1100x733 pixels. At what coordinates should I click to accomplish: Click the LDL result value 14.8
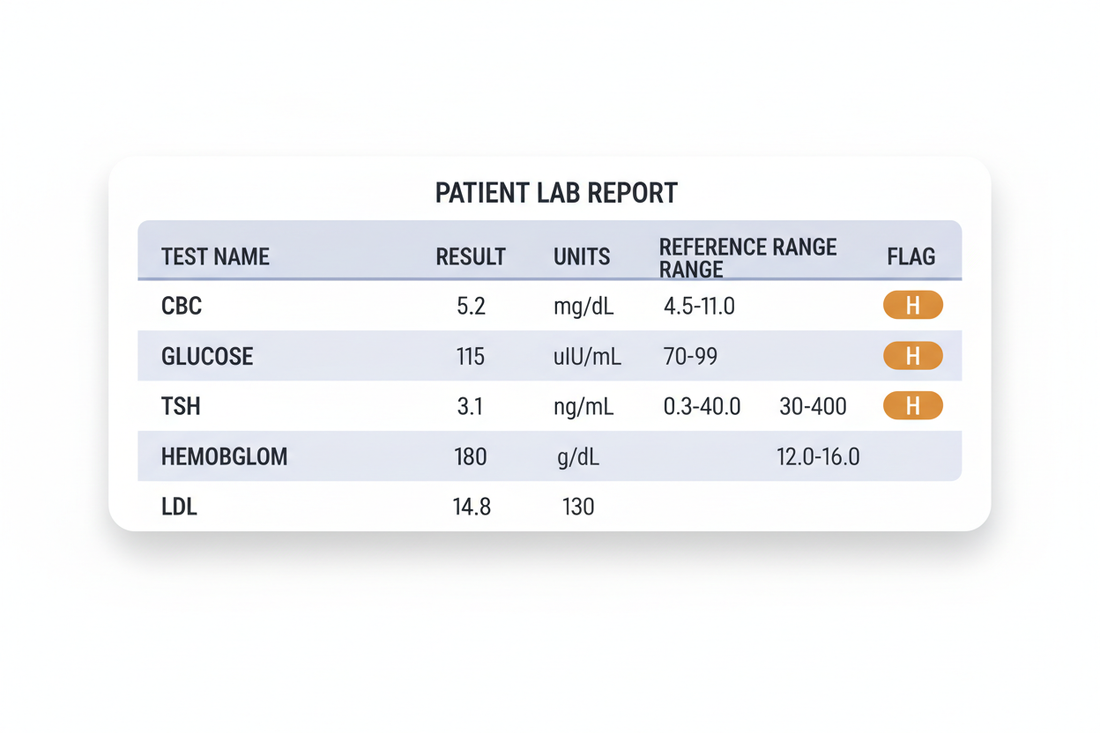click(471, 506)
